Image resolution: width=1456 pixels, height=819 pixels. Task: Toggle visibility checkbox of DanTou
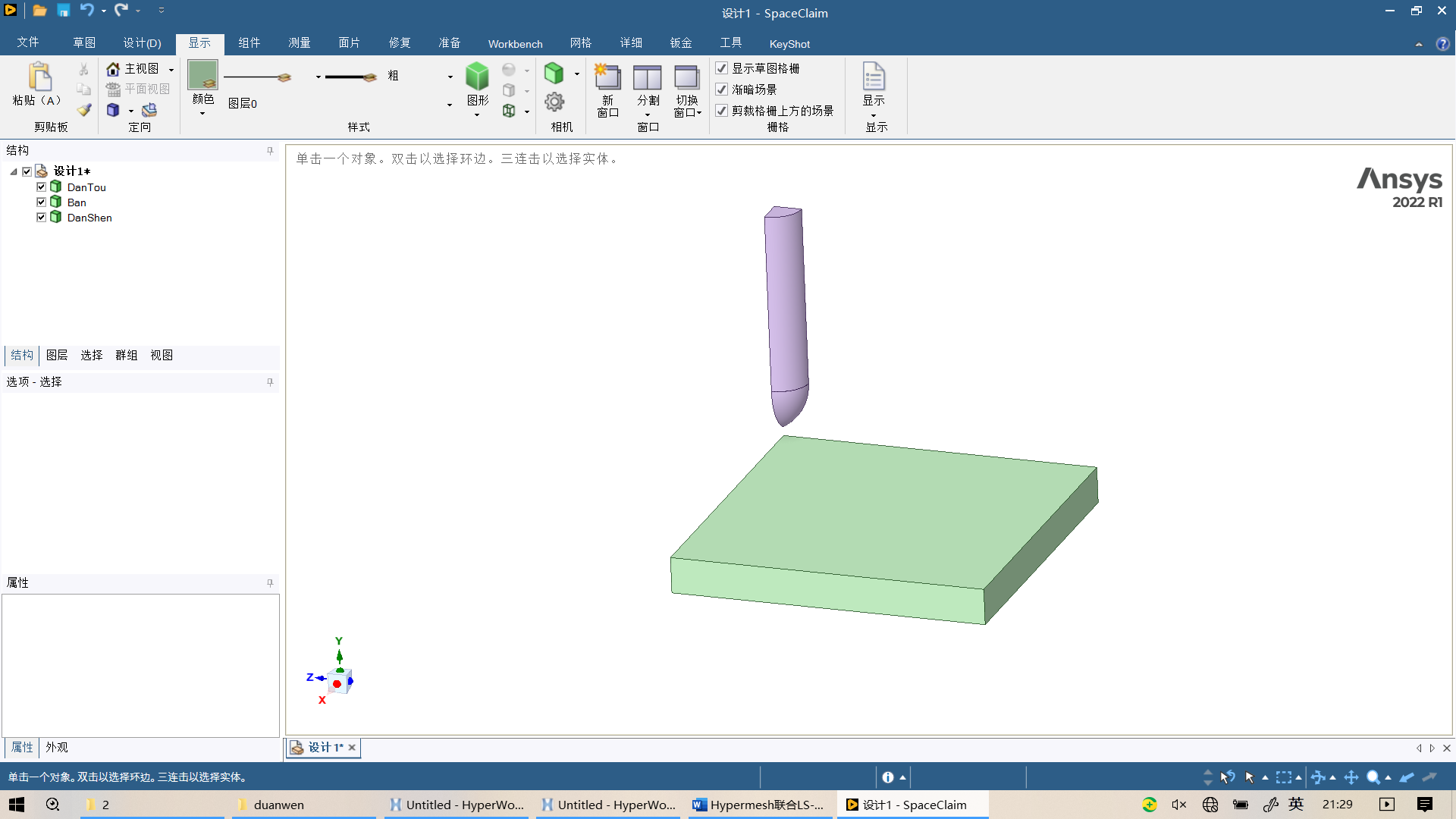click(x=42, y=187)
